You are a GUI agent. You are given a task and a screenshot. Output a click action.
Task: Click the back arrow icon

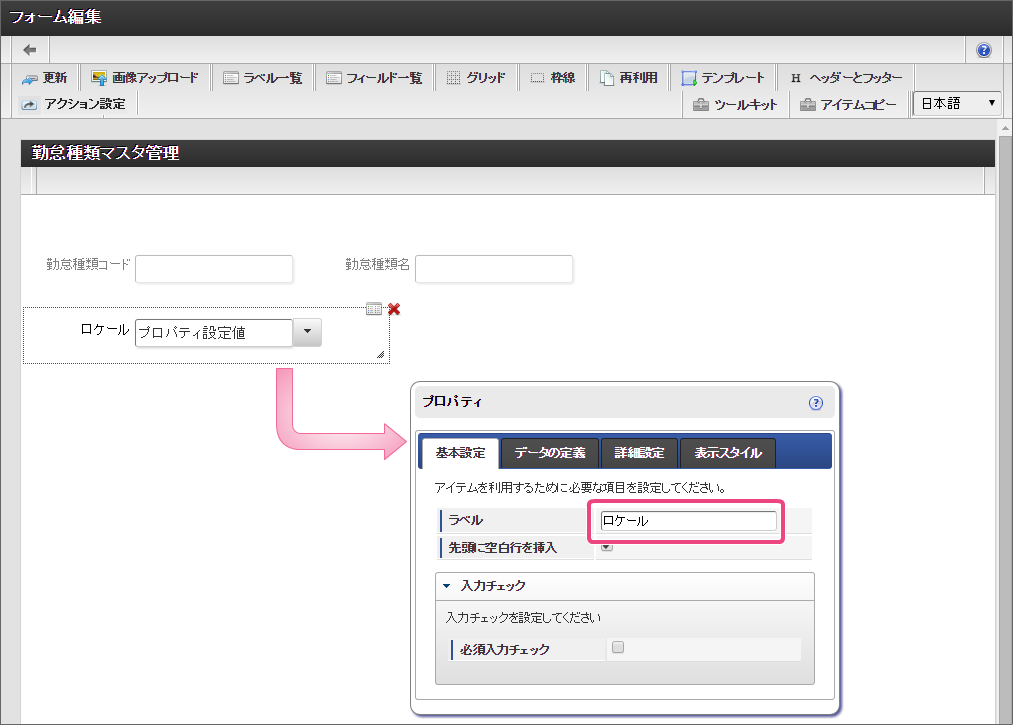click(x=30, y=50)
